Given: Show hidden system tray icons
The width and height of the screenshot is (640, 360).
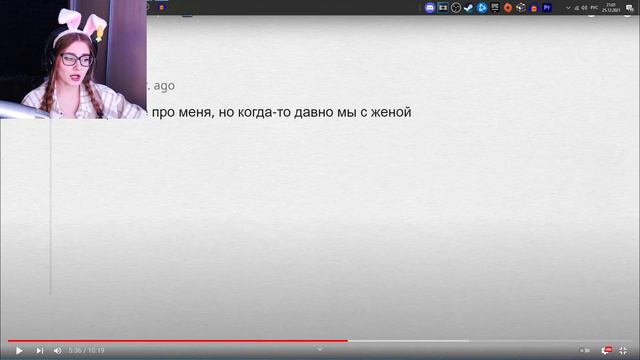Looking at the screenshot, I should click(x=568, y=8).
